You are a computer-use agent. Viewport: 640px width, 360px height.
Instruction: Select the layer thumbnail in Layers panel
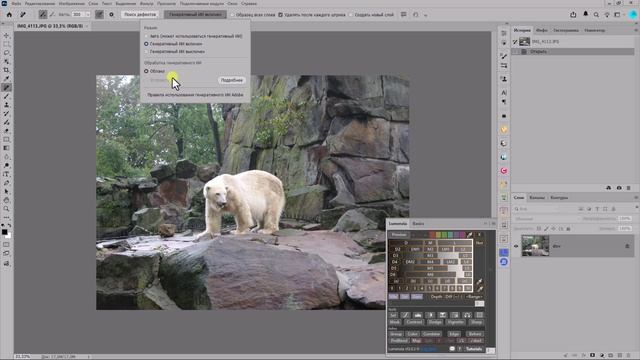tap(535, 246)
